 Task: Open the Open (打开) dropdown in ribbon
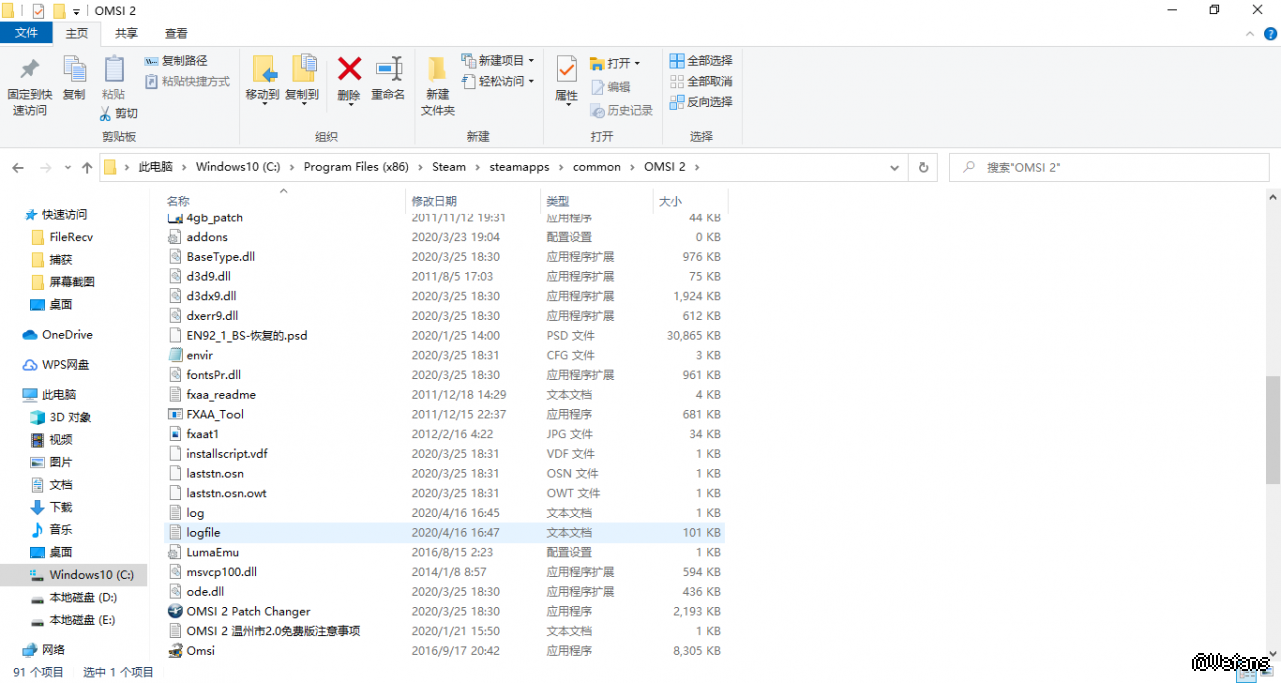click(615, 63)
